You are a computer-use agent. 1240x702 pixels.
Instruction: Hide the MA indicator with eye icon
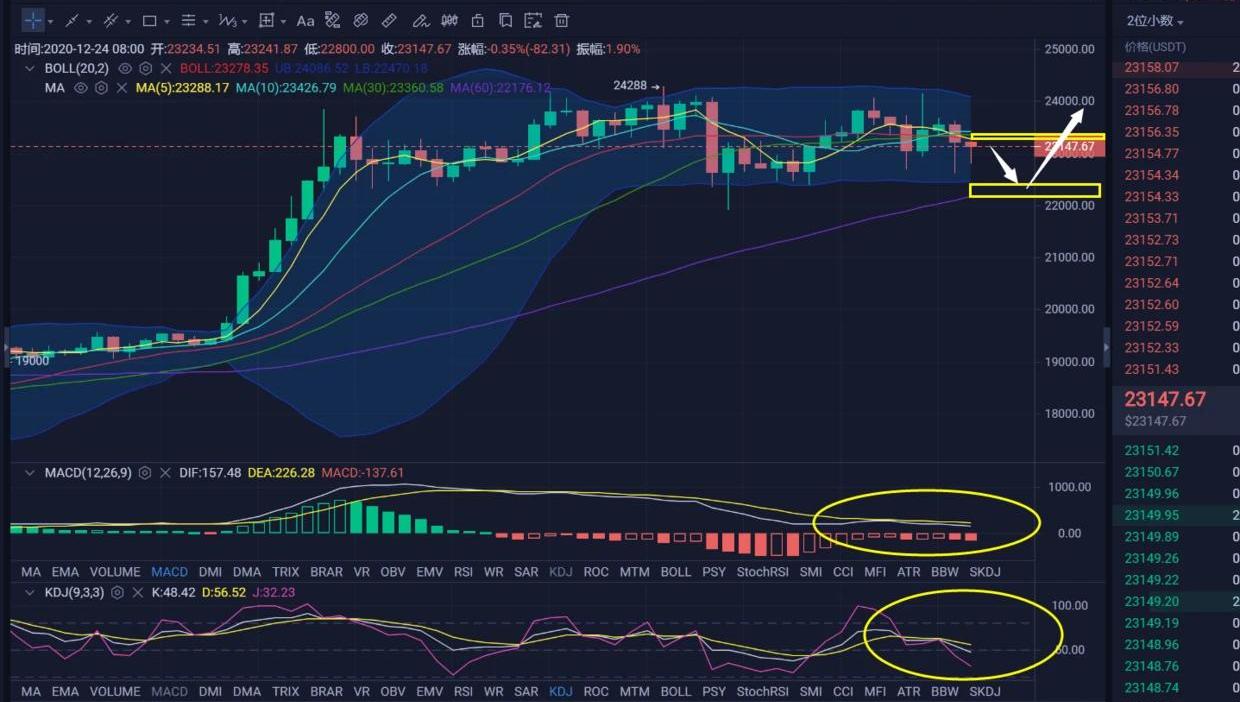[80, 88]
